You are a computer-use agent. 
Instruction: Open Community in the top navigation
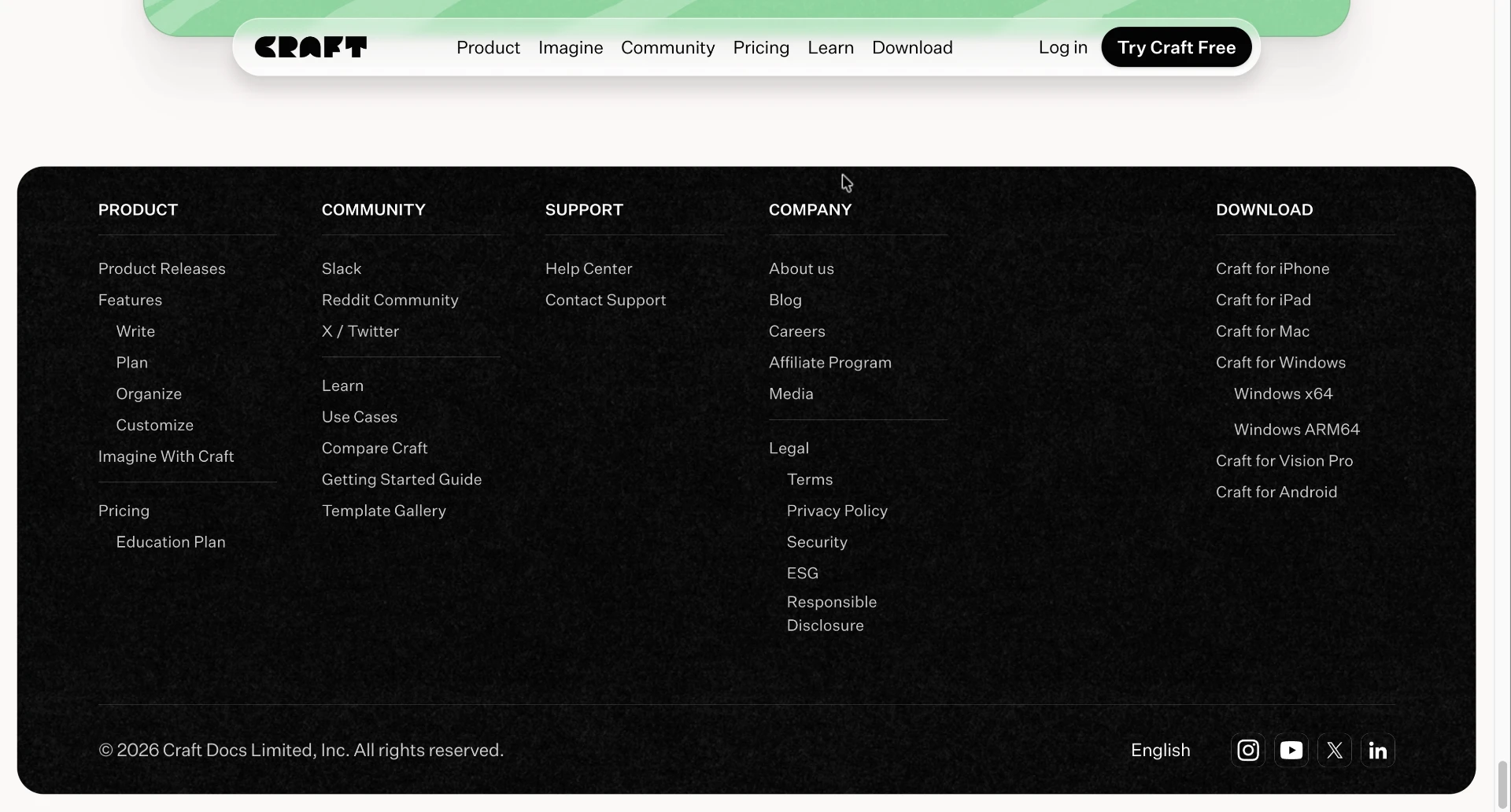pyautogui.click(x=667, y=47)
